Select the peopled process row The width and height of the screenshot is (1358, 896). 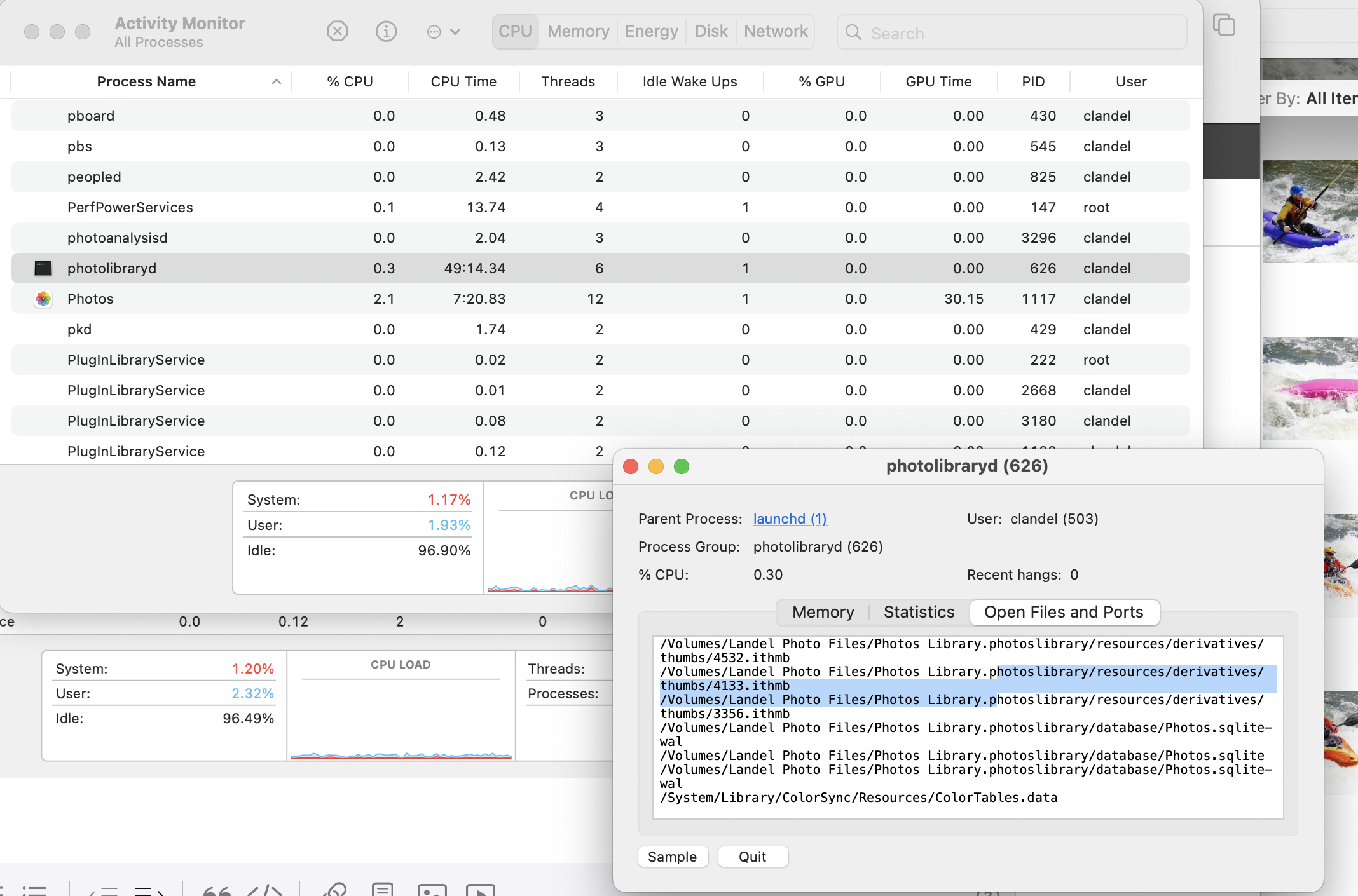tap(600, 177)
